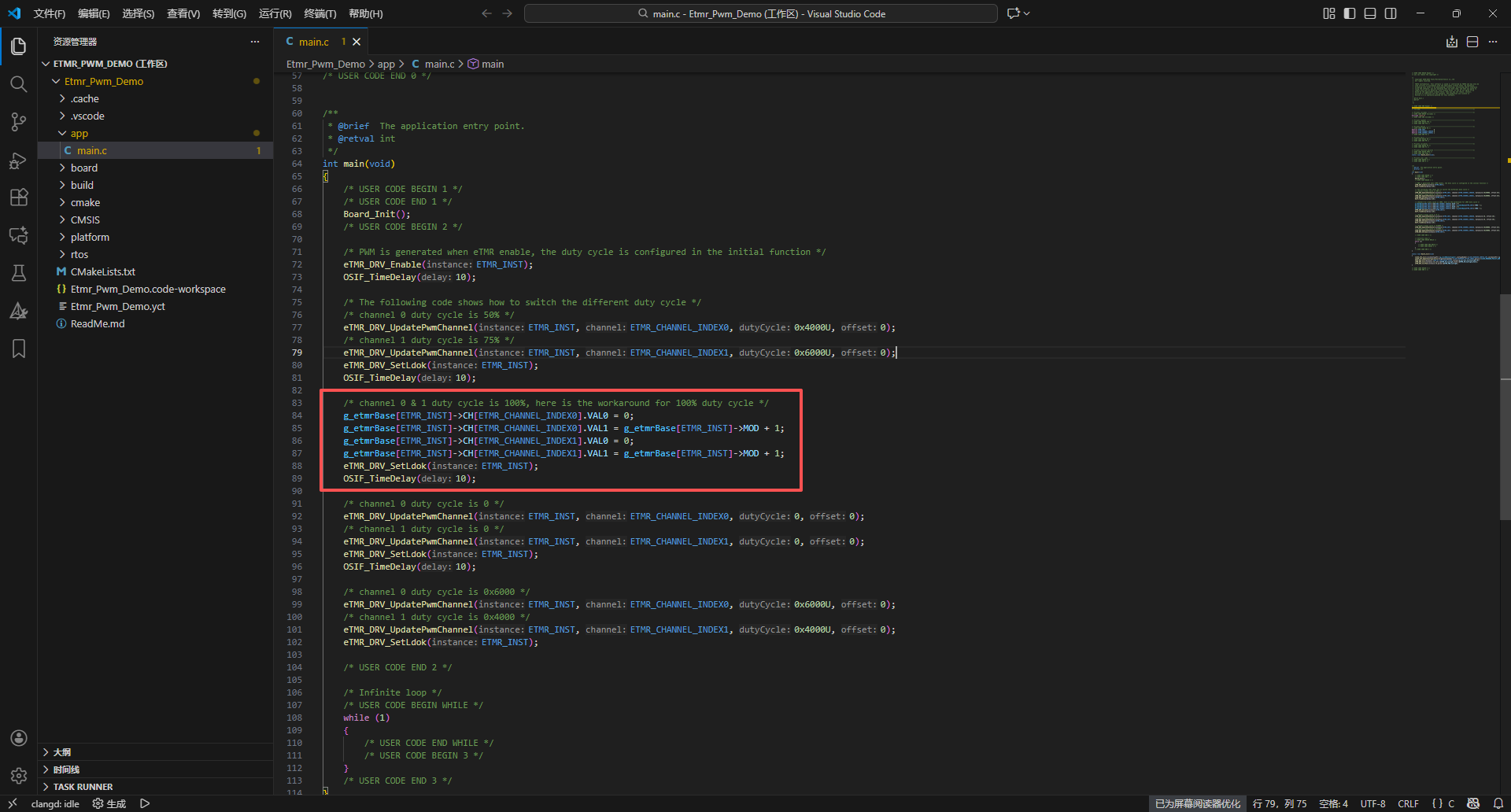
Task: Toggle the primary side bar layout button
Action: coord(1350,13)
